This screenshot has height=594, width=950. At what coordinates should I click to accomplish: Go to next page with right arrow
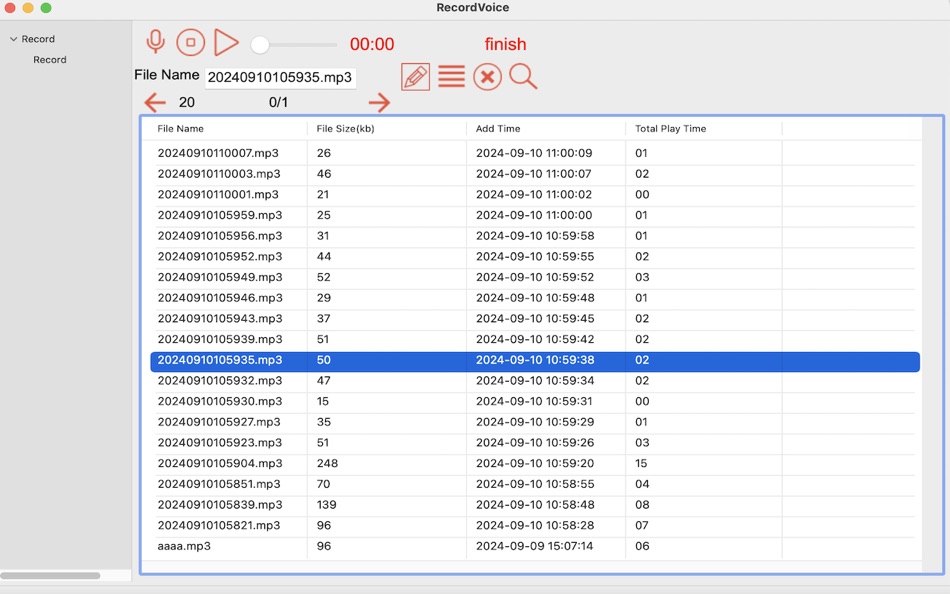(x=379, y=102)
